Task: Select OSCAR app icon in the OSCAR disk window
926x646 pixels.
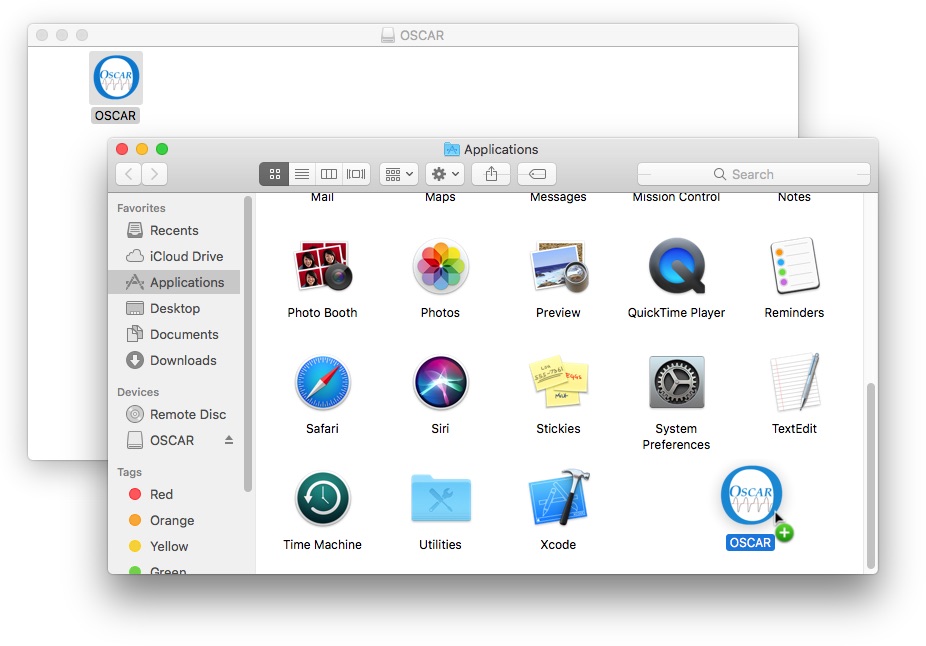Action: tap(116, 77)
